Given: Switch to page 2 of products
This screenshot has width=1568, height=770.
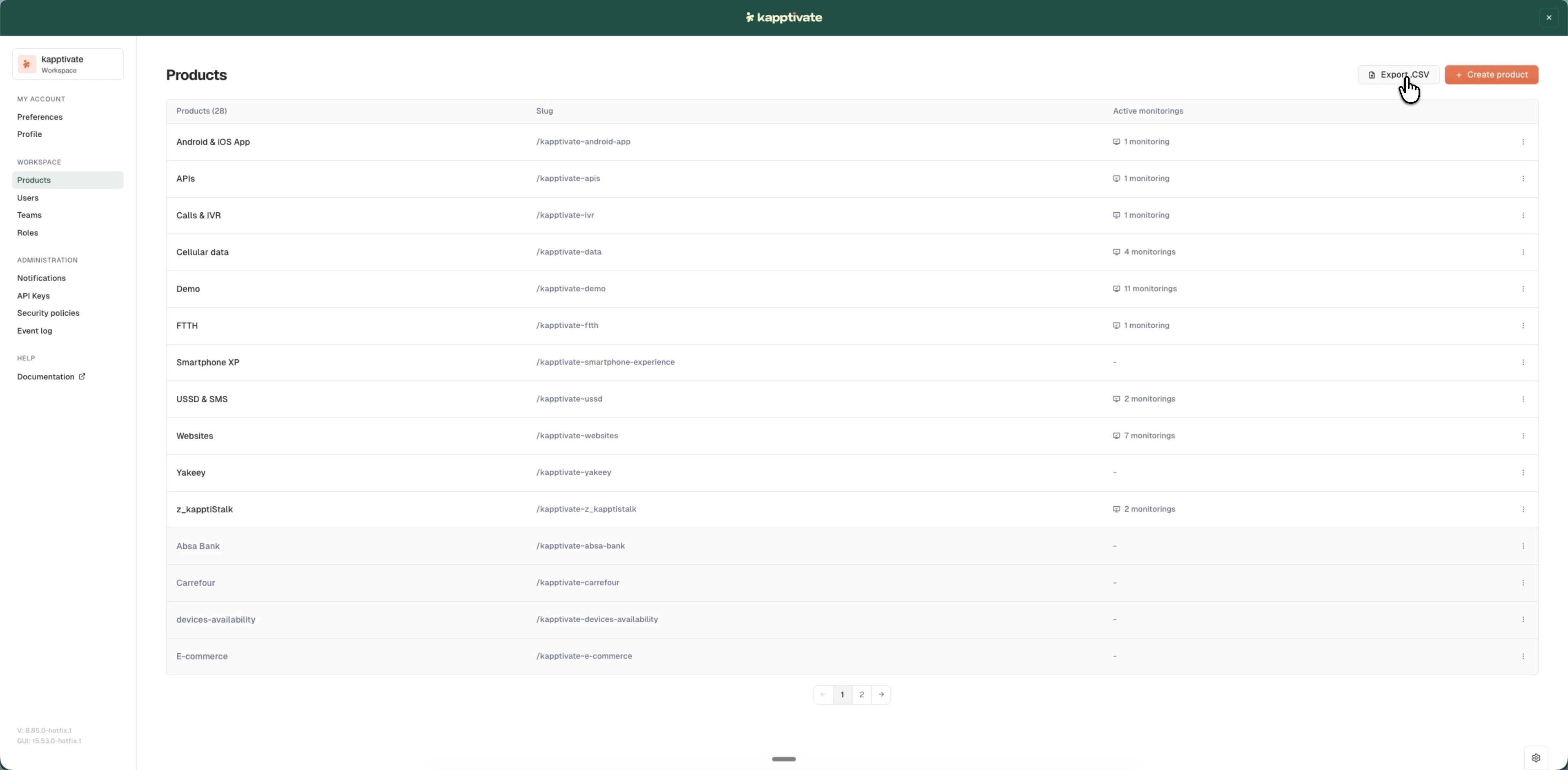Looking at the screenshot, I should coord(861,694).
